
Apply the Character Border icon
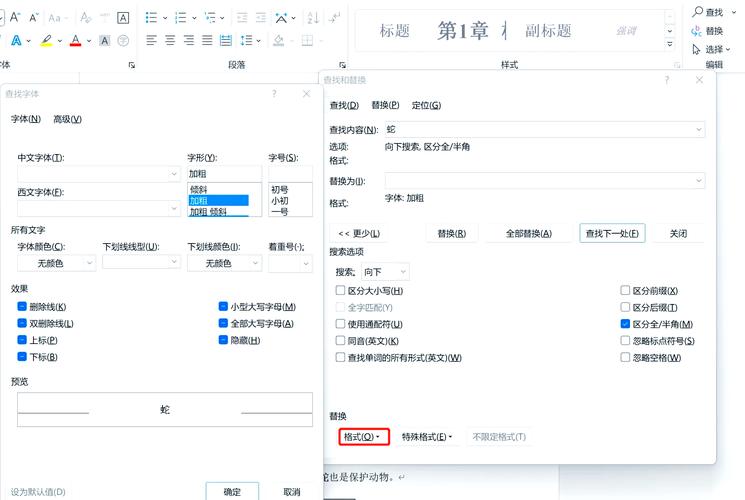pyautogui.click(x=123, y=18)
